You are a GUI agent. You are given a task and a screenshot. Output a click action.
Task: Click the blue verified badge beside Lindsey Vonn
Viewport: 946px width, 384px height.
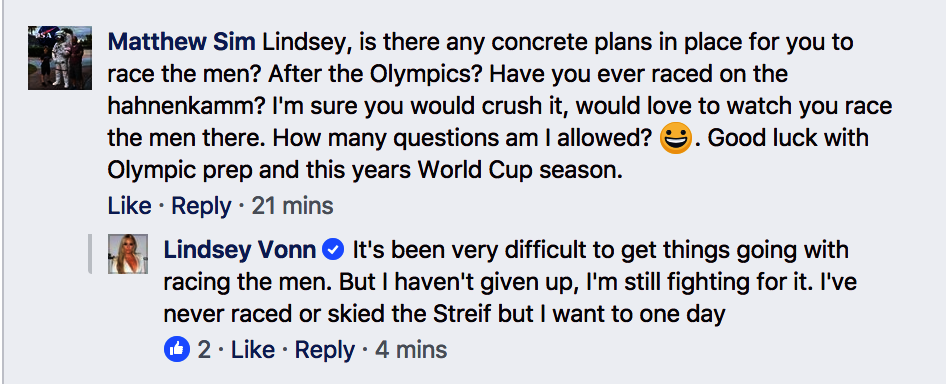coord(333,249)
